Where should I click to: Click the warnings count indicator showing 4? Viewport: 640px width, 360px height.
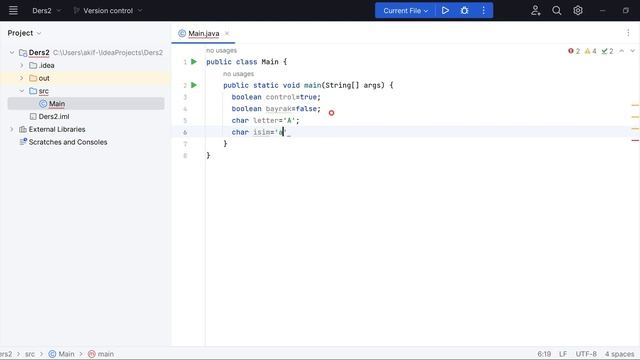point(591,51)
